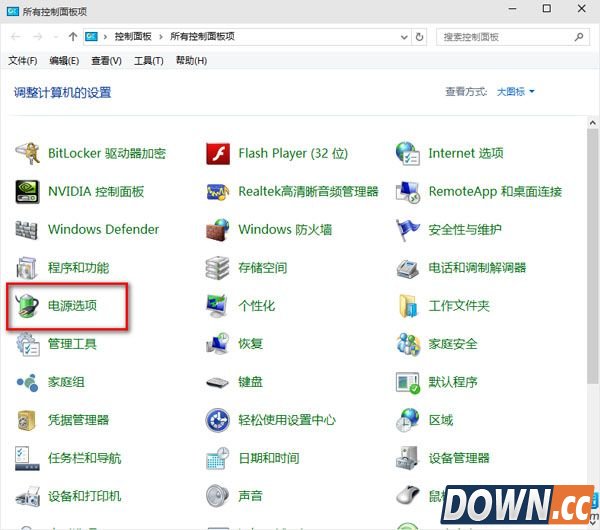
Task: Open the 工作文件夹 folder icon
Action: click(408, 306)
